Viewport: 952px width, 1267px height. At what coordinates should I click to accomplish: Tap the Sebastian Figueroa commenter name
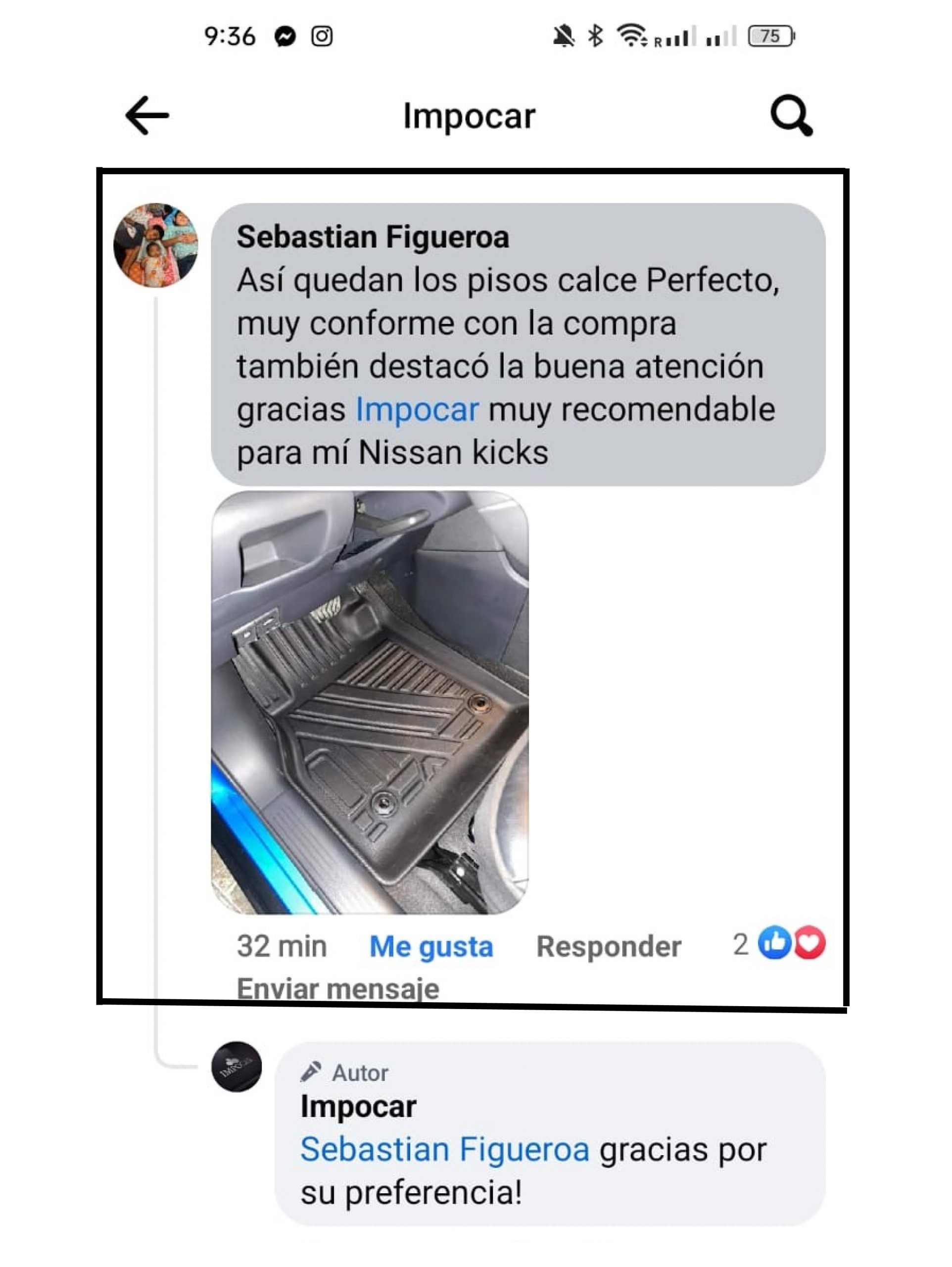pos(373,237)
